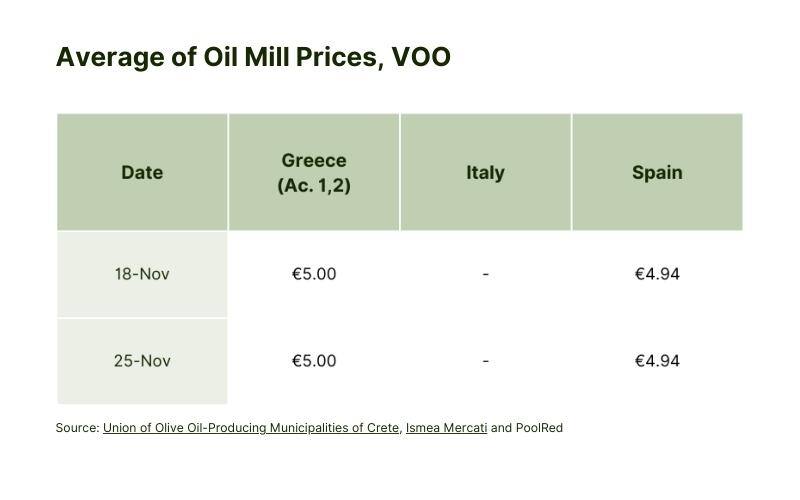Click the (Ac. 1,2) note under Greece
Viewport: 800px width, 500px height.
(x=314, y=185)
